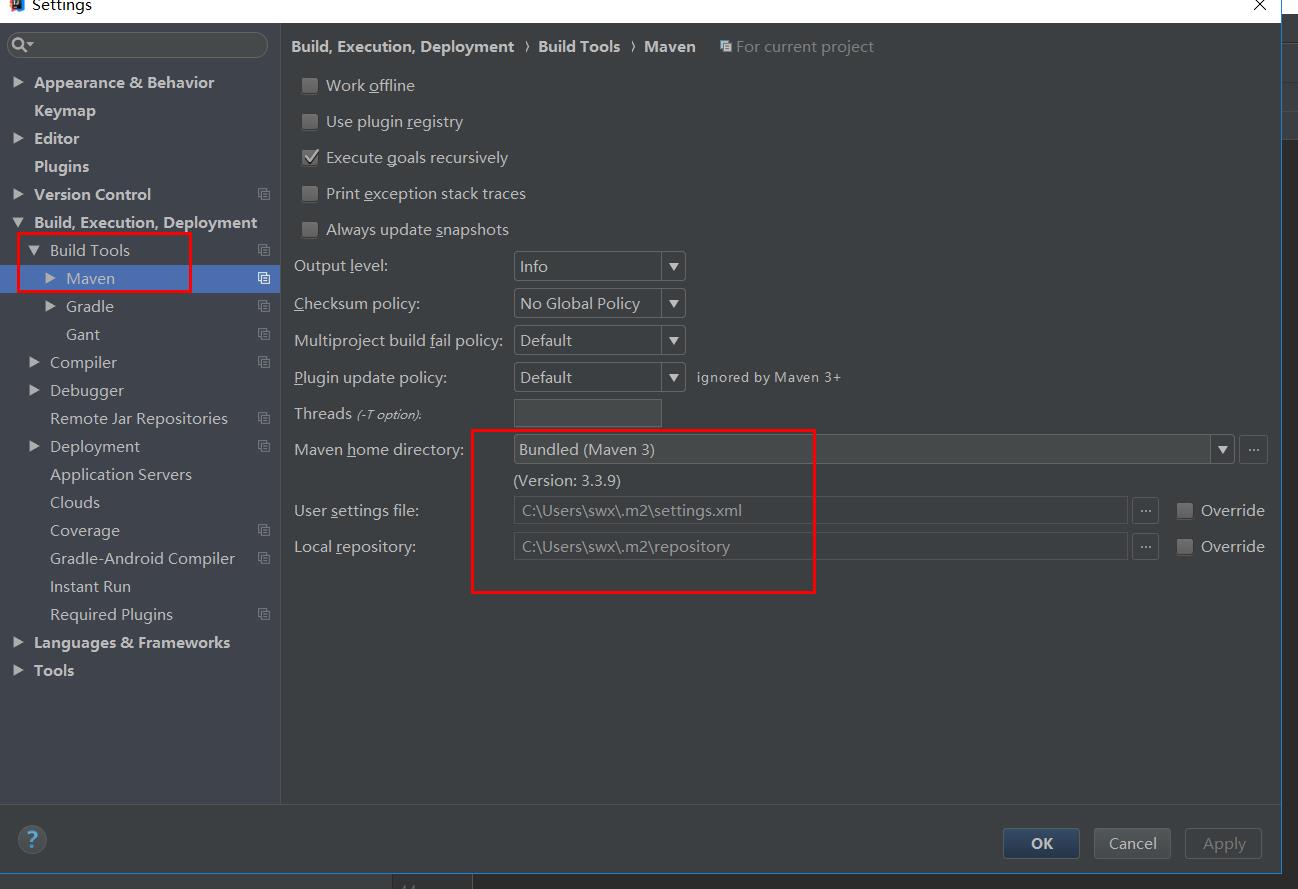Collapse the Build, Execution, Deployment arrow
This screenshot has width=1298, height=889.
point(18,222)
